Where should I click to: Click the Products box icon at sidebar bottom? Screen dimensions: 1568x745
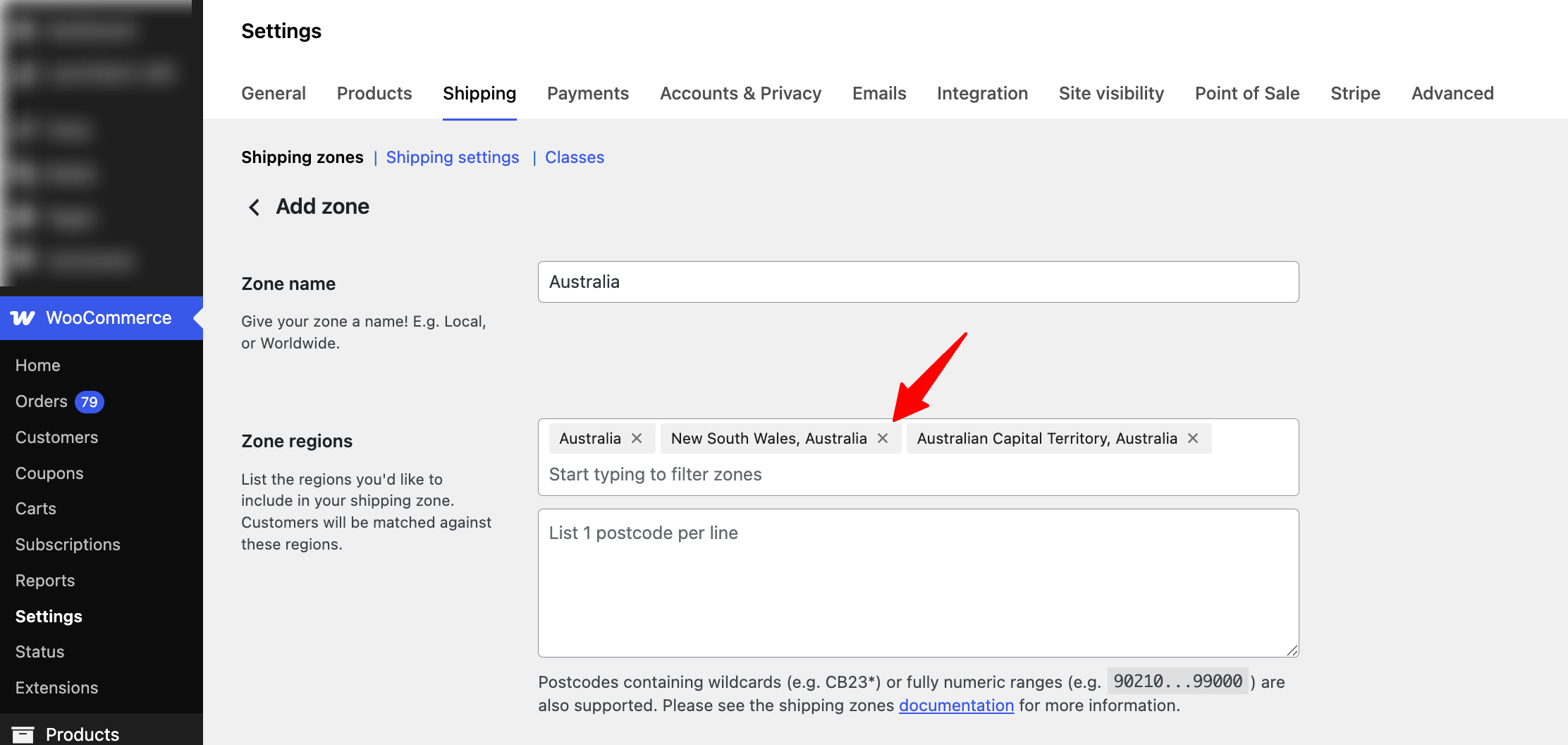pos(23,734)
